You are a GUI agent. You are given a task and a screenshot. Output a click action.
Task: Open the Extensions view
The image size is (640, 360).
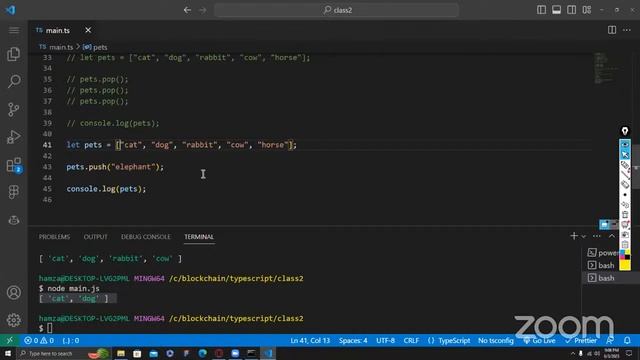click(x=13, y=164)
